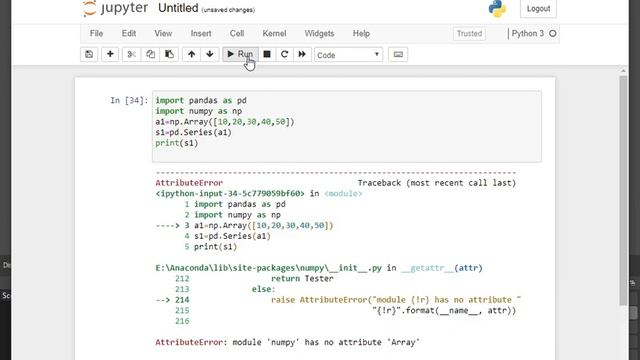
Task: Open the Insert menu
Action: click(x=201, y=33)
